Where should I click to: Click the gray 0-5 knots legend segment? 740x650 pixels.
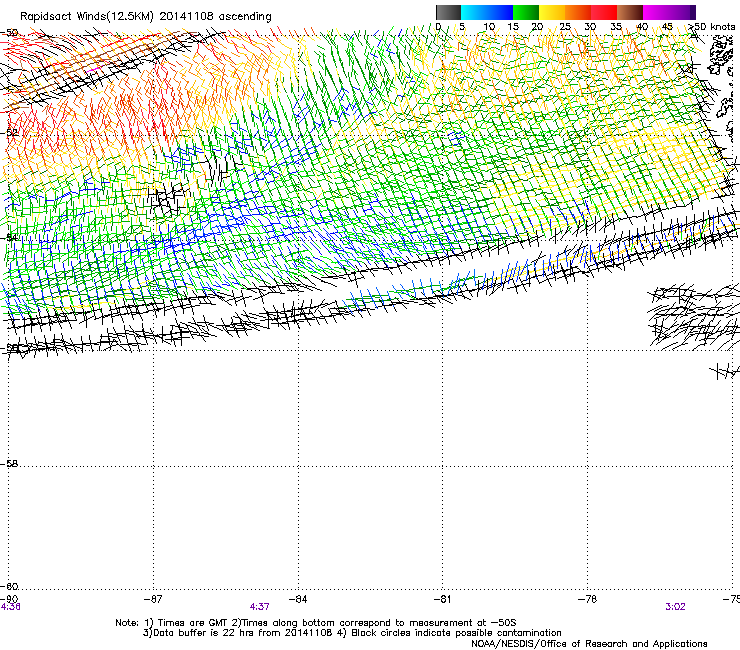pos(448,12)
